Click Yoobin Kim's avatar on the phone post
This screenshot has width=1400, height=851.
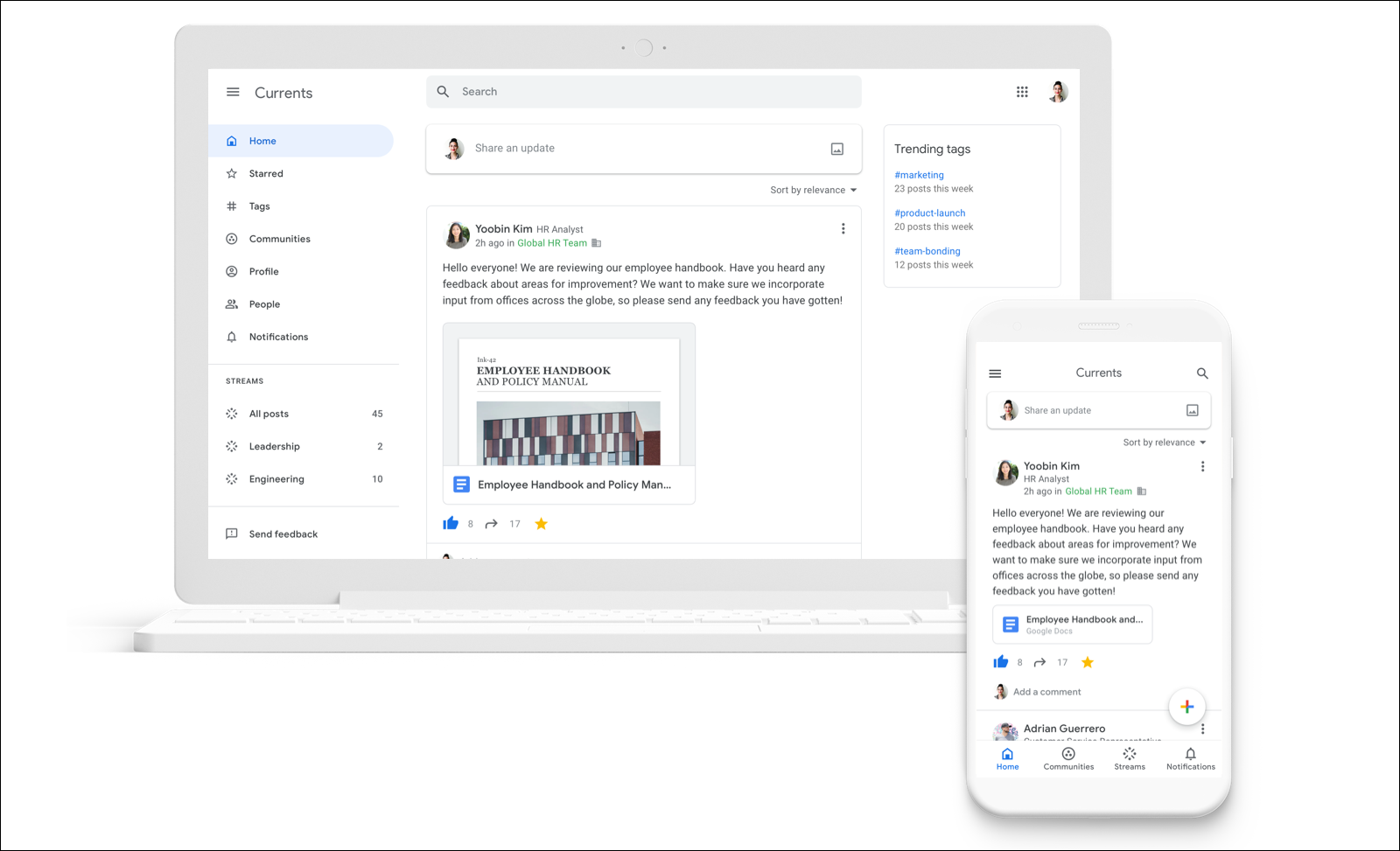[x=1006, y=472]
